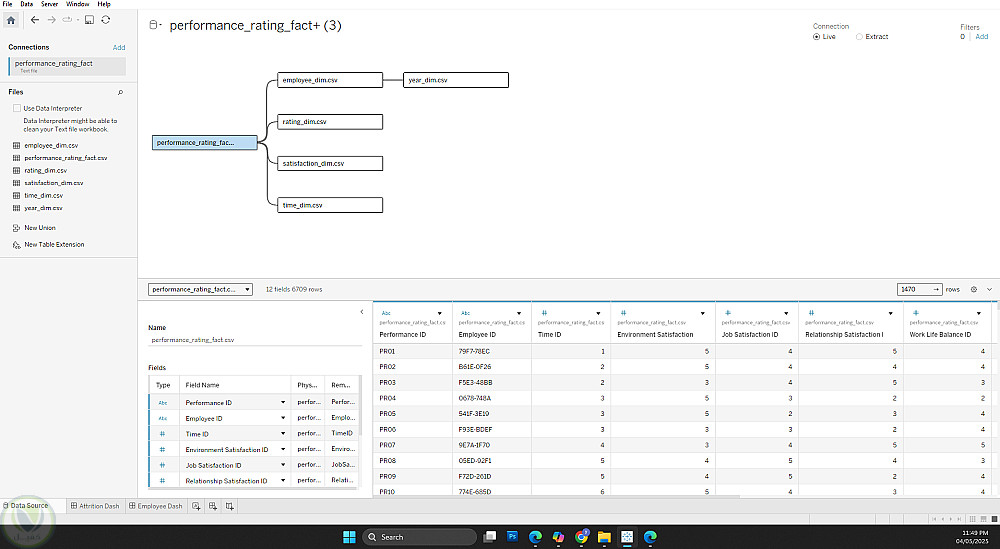Image resolution: width=1000 pixels, height=549 pixels.
Task: Click the back arrow in the toolbar
Action: click(x=35, y=20)
